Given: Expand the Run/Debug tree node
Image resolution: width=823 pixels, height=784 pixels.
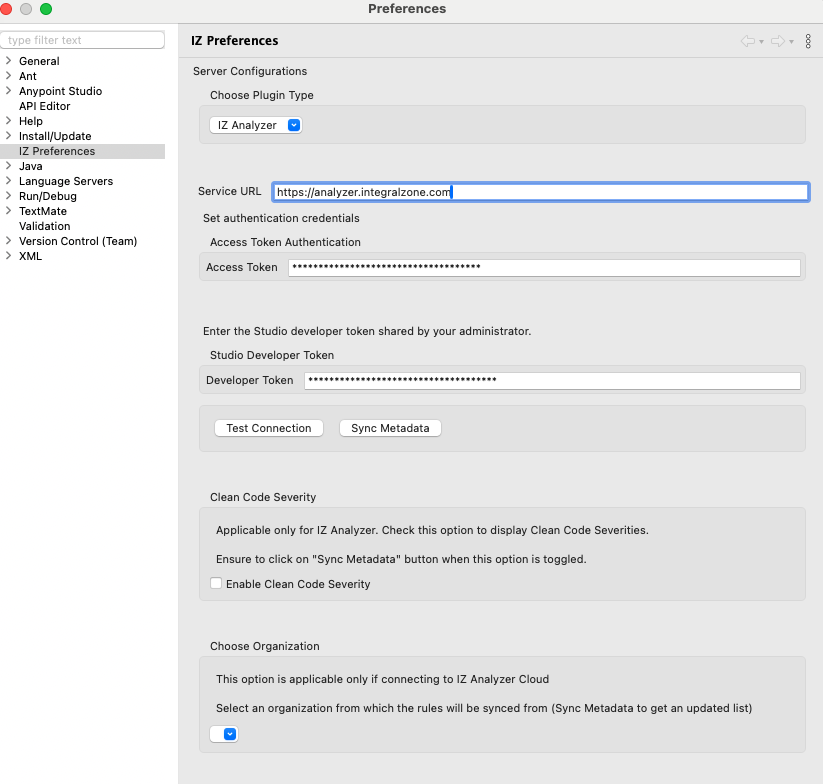Looking at the screenshot, I should point(8,196).
